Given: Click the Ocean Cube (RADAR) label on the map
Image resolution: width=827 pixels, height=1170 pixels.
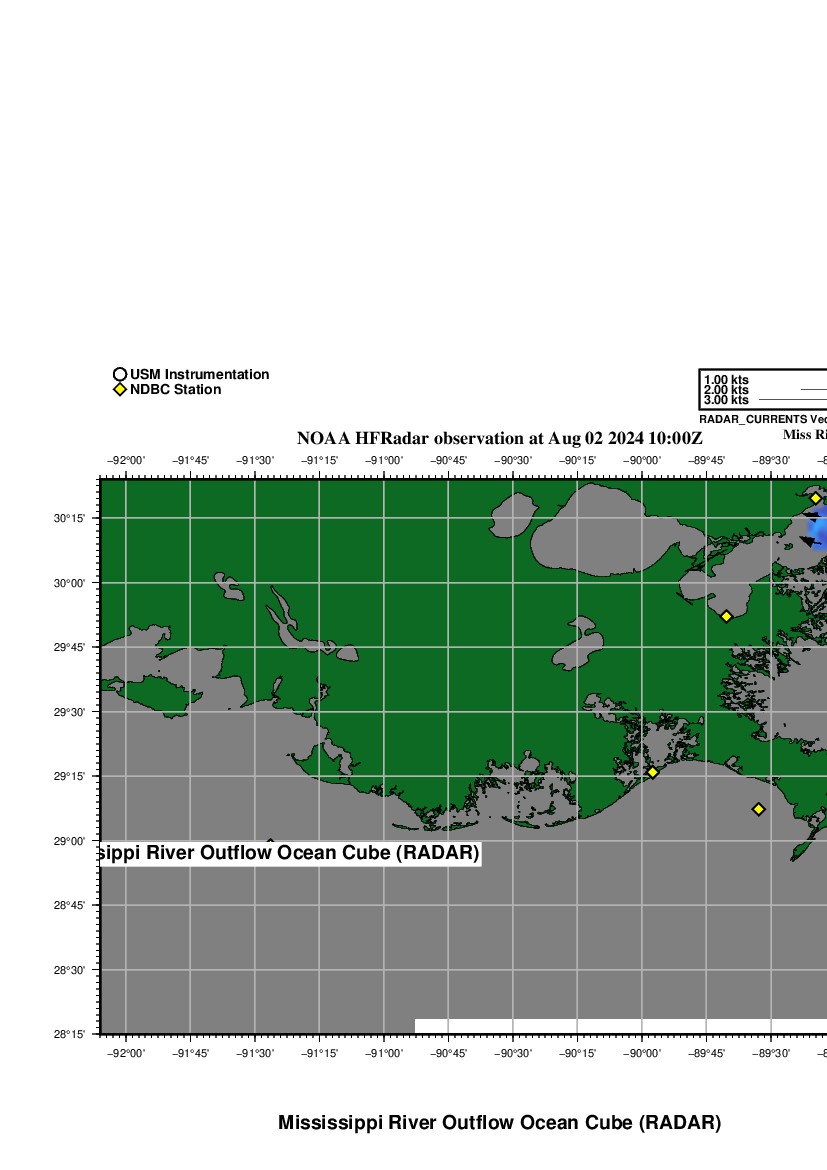Looking at the screenshot, I should point(290,854).
